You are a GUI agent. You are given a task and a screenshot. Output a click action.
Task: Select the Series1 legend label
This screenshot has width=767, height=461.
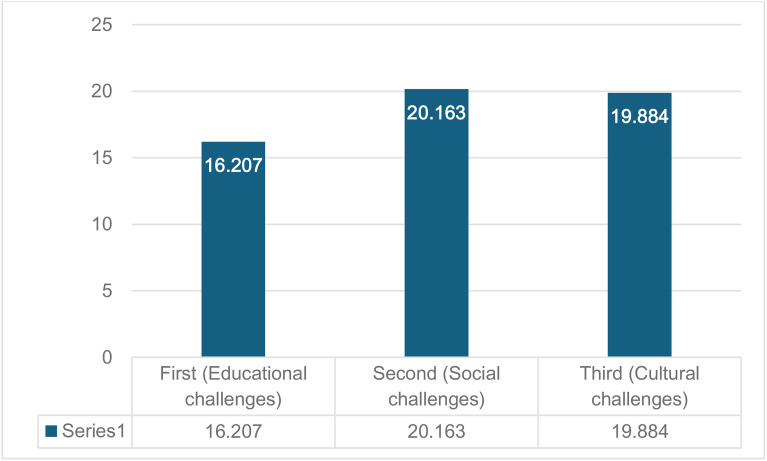point(93,431)
